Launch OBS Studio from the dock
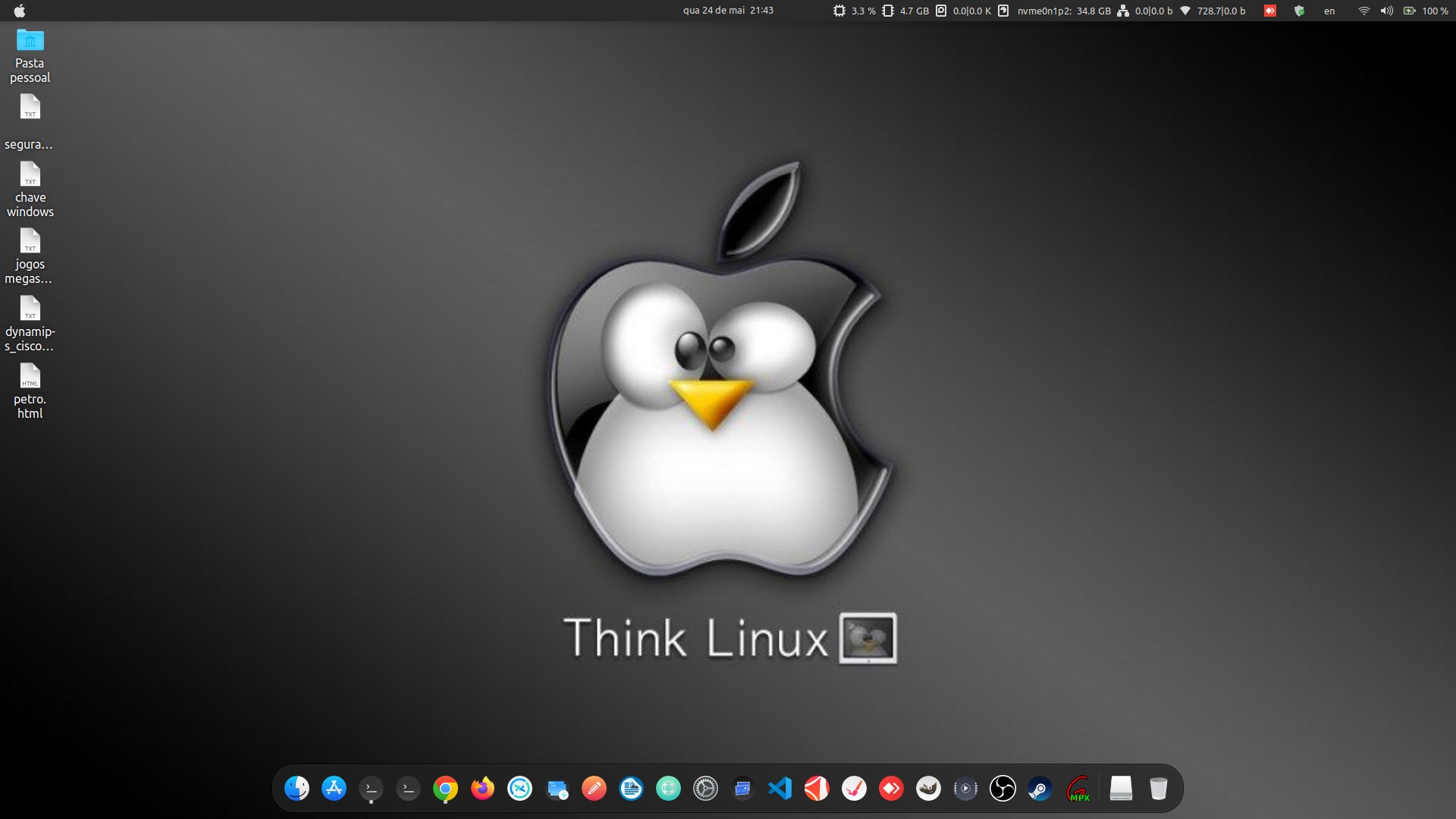 pos(1003,789)
